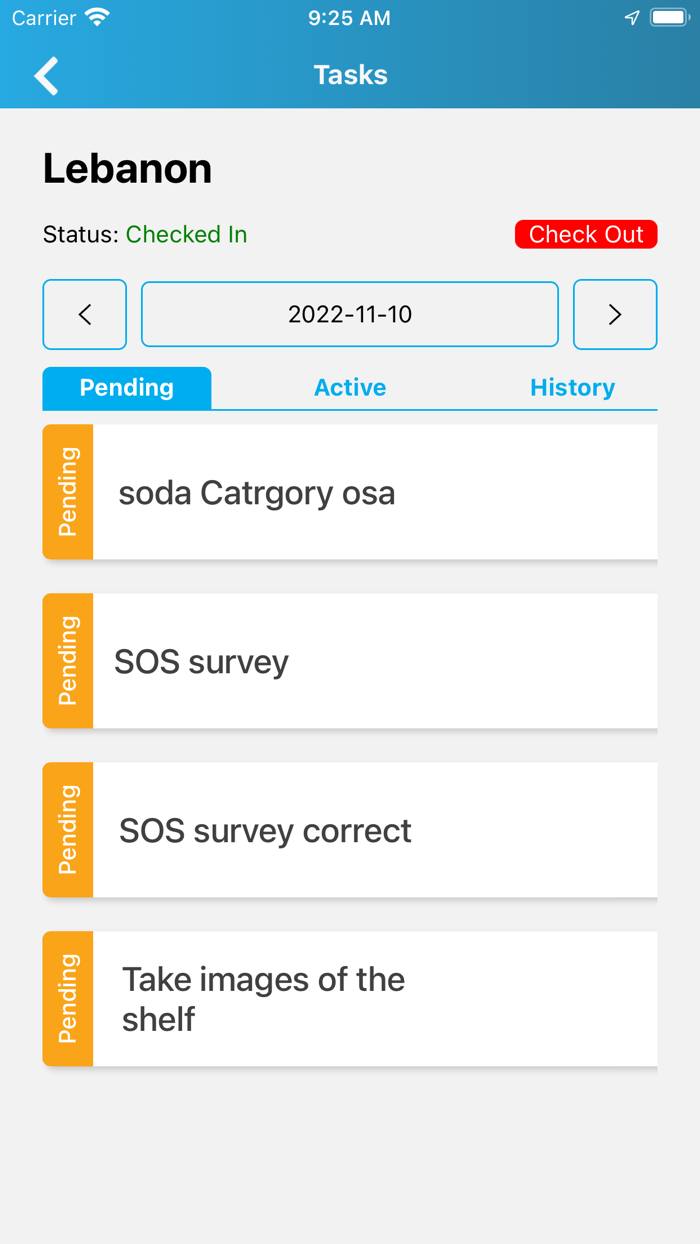700x1244 pixels.
Task: Advance to the next day with the right chevron
Action: click(x=615, y=314)
